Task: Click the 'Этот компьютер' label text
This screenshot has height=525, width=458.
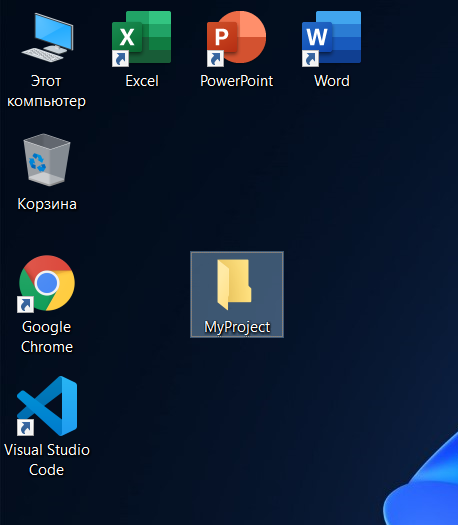Action: coord(46,91)
